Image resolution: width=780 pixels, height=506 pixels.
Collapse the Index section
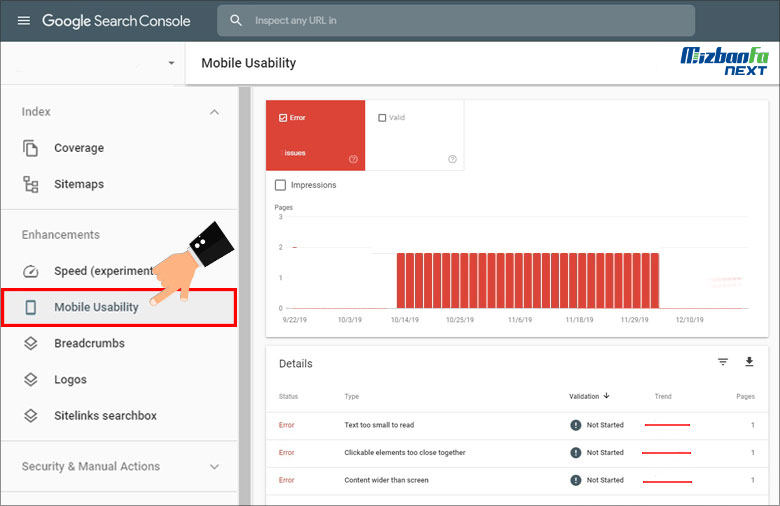pos(214,112)
